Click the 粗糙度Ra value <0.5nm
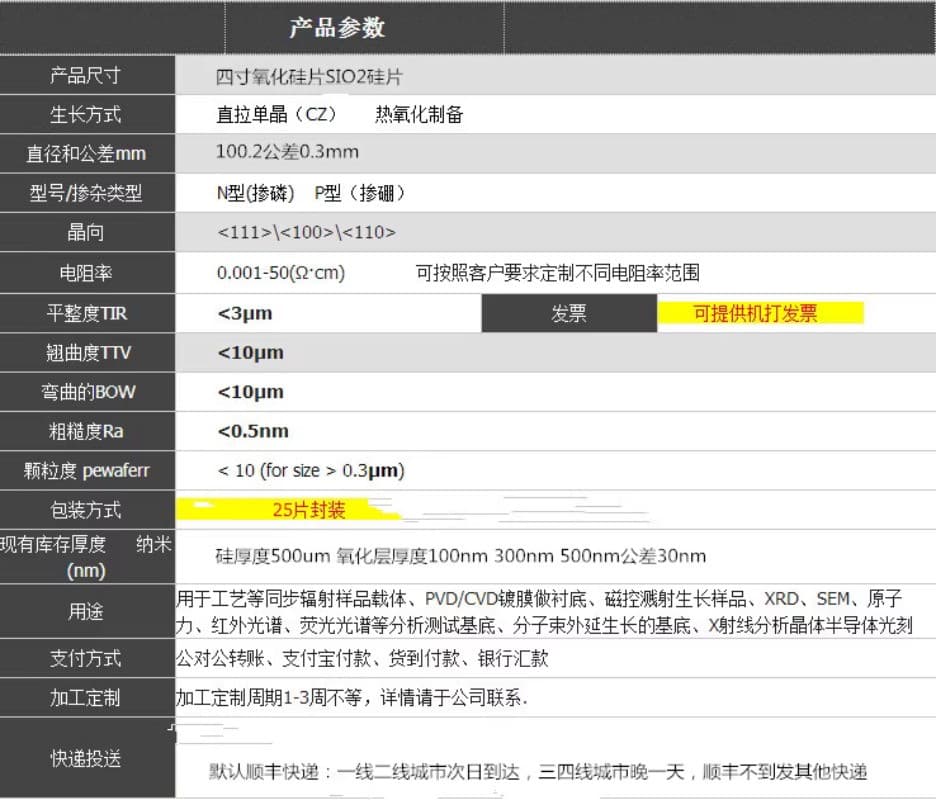 click(x=253, y=431)
